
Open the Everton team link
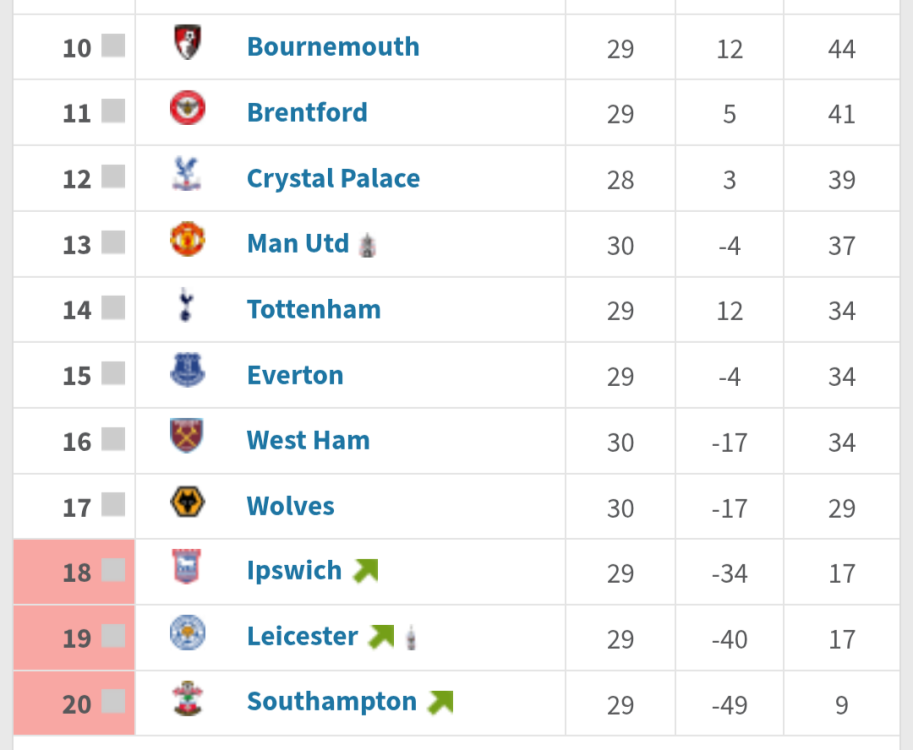[x=295, y=375]
